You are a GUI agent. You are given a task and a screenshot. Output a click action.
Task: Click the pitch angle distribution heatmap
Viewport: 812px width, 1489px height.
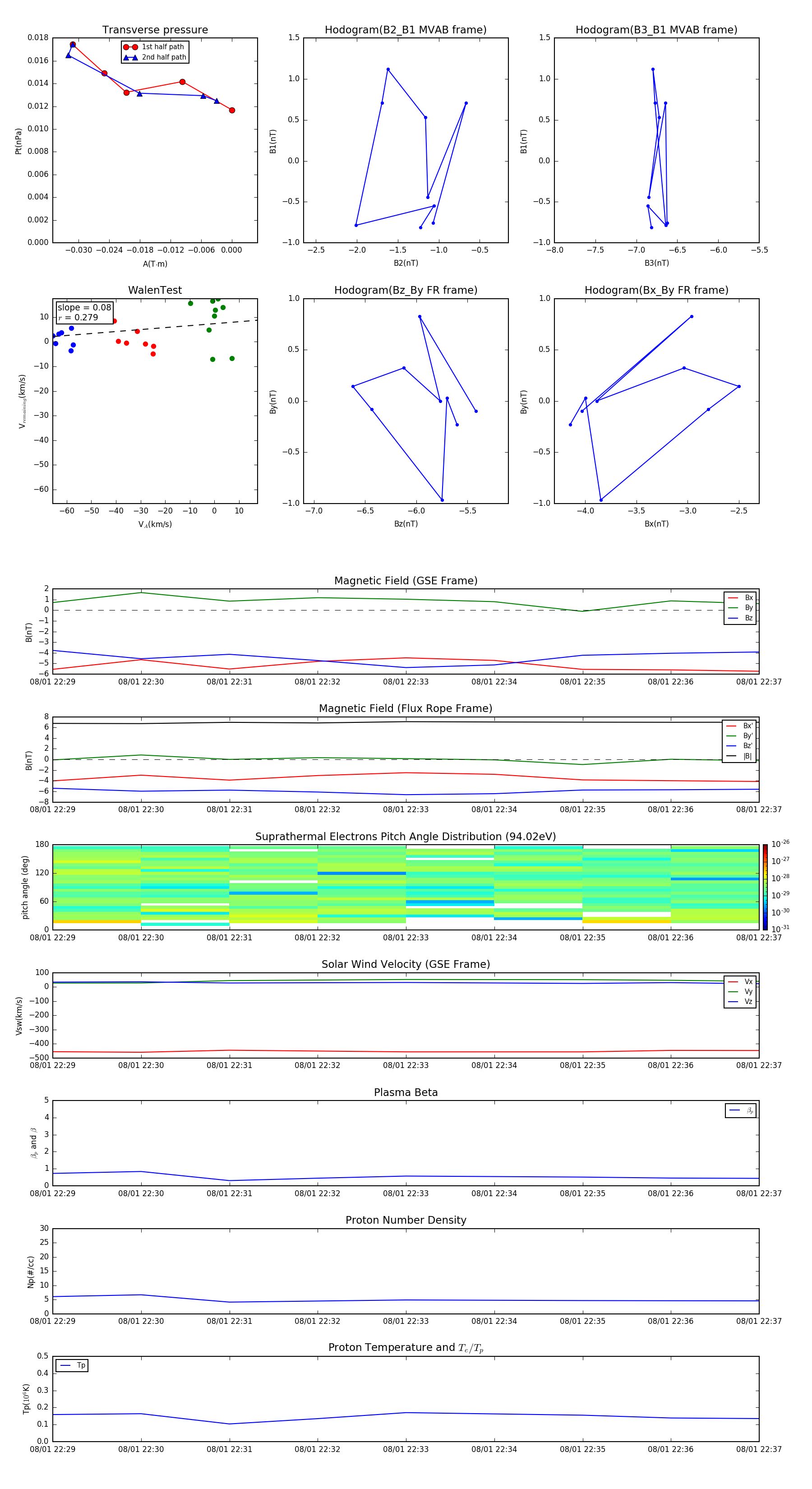coord(406,887)
